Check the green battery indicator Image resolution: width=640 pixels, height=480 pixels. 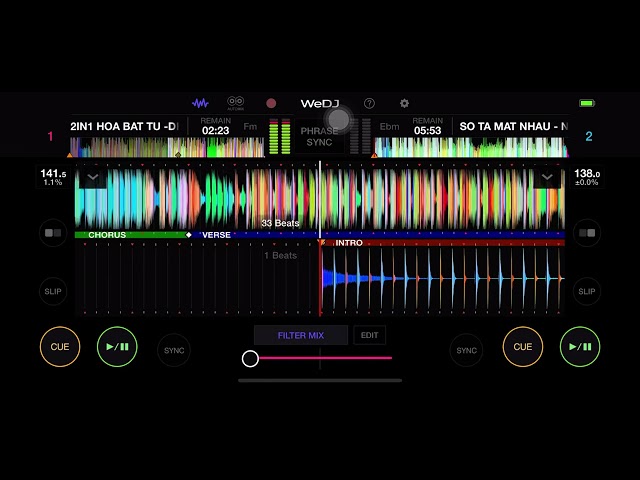click(587, 103)
